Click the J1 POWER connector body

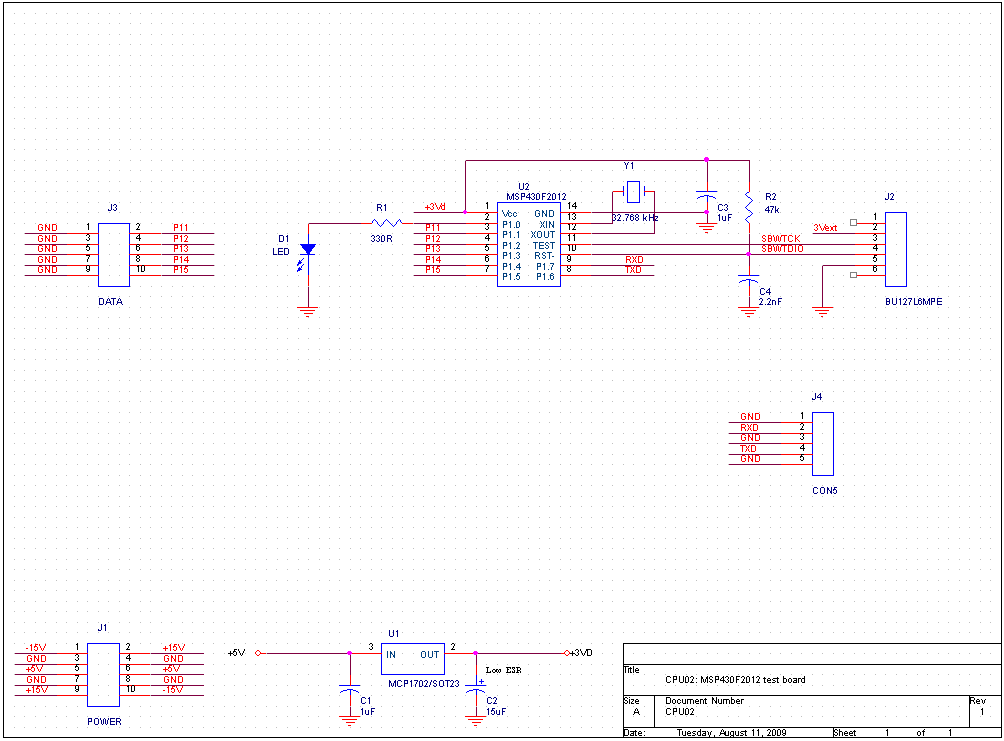coord(104,669)
